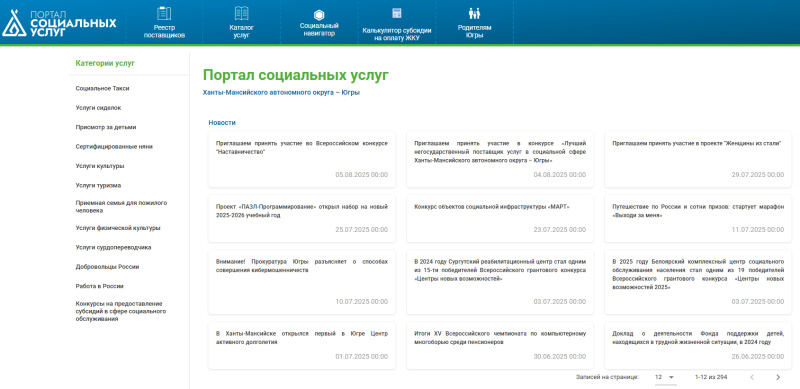Click subtitle Ханты-Мансийского автономного округа – Югры
Image resolution: width=800 pixels, height=389 pixels.
282,93
